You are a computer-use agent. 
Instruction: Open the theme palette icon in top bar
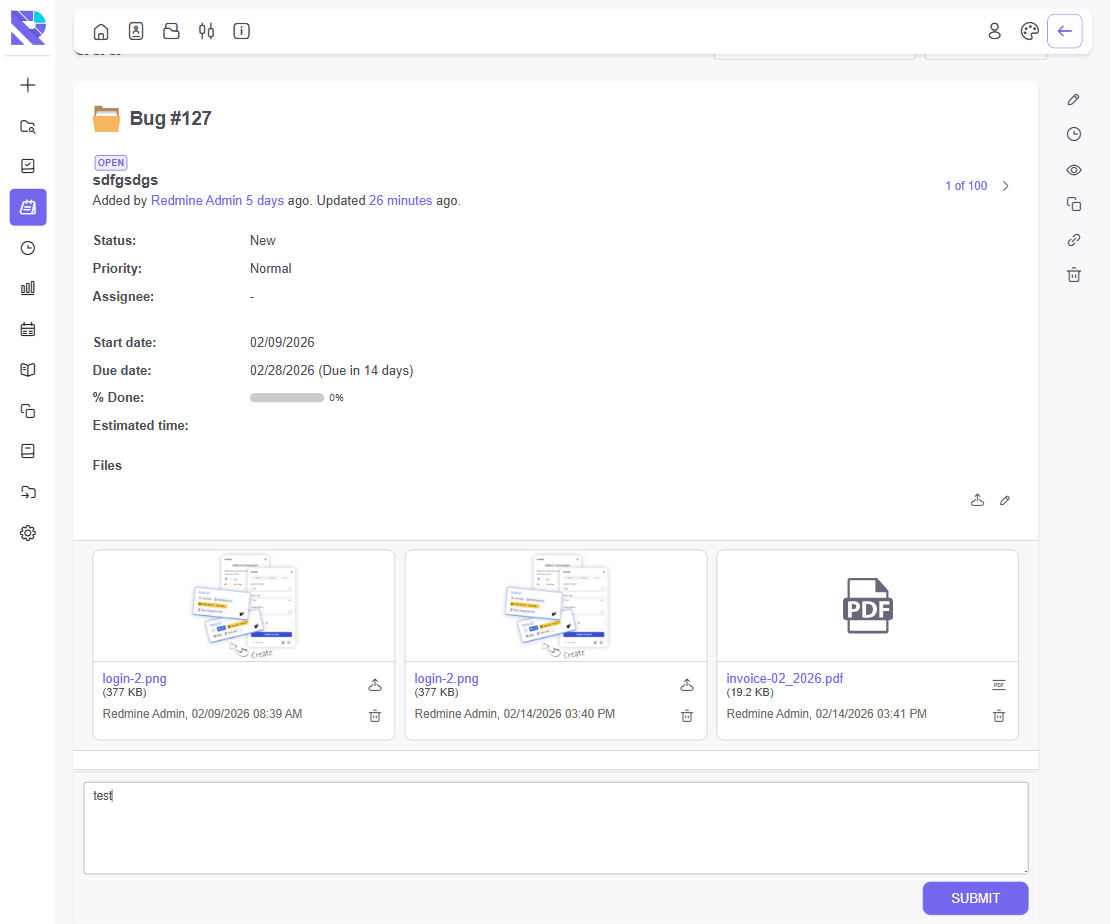[x=1029, y=31]
